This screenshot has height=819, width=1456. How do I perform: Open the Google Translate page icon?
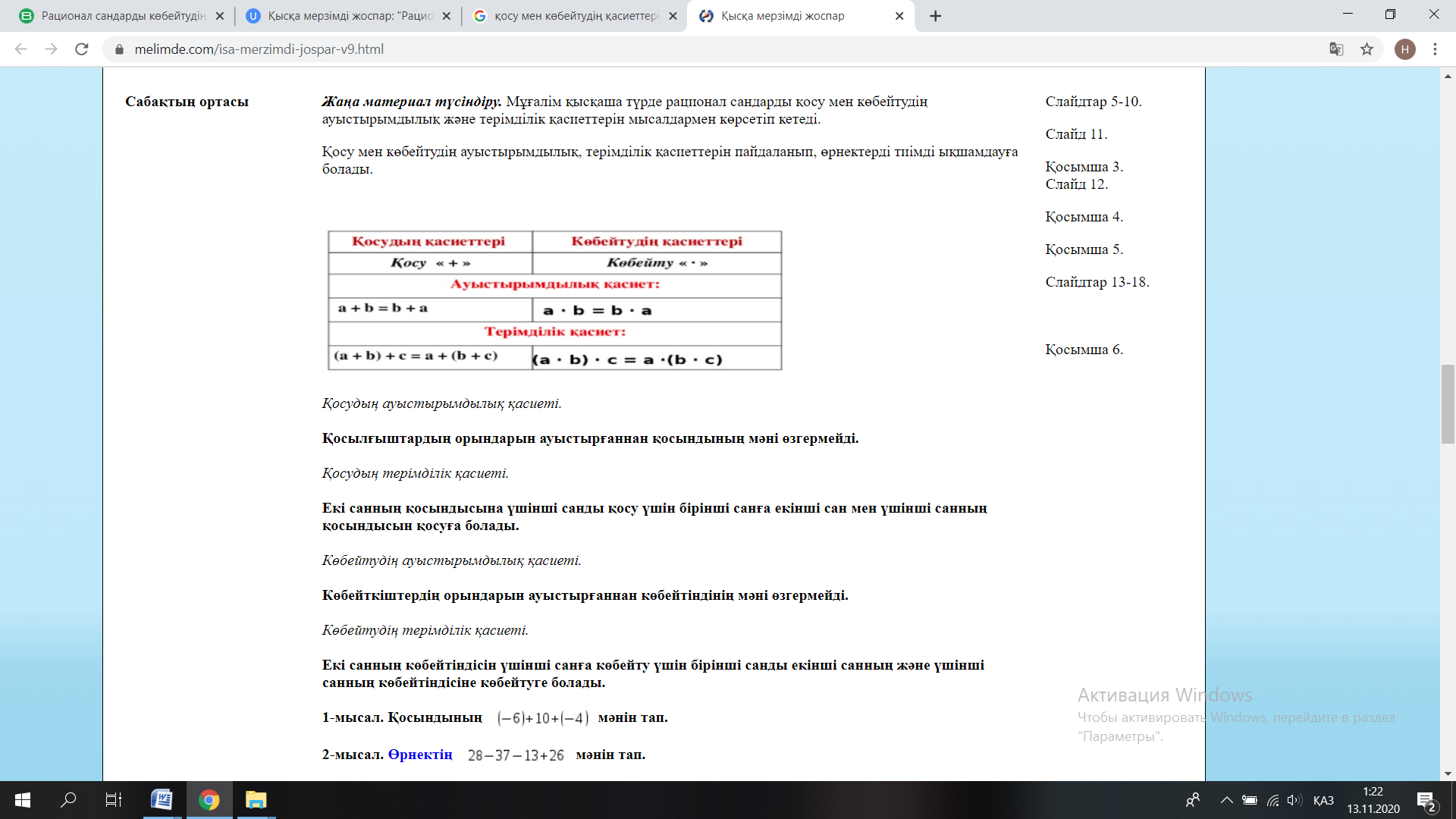(1336, 49)
